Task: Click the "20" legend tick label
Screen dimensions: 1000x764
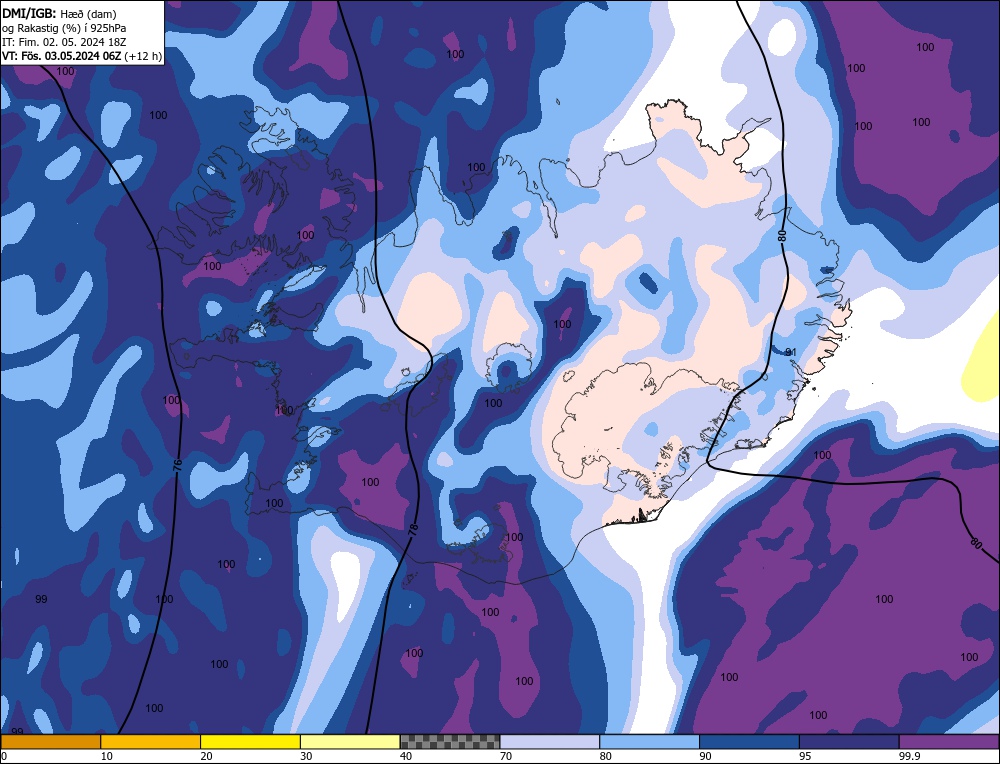Action: 207,756
